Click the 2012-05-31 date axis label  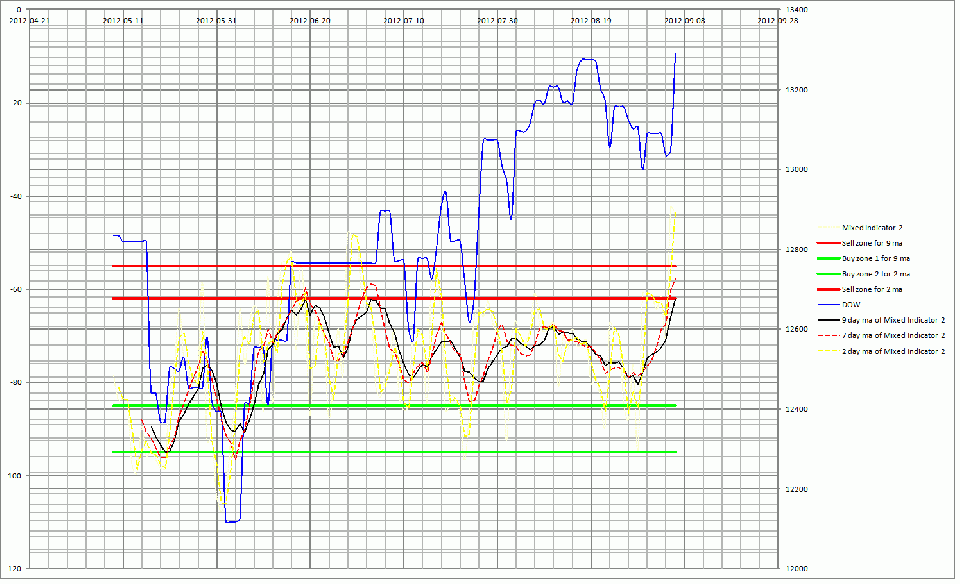point(217,20)
